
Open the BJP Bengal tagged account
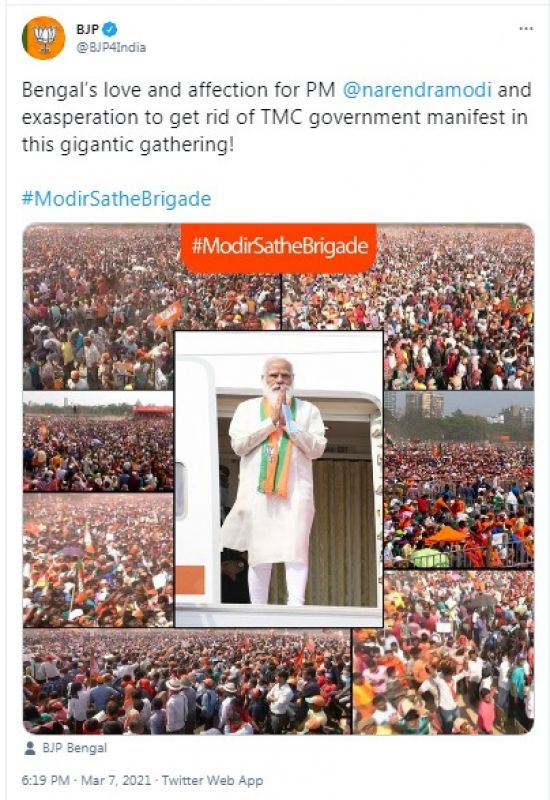click(x=74, y=748)
